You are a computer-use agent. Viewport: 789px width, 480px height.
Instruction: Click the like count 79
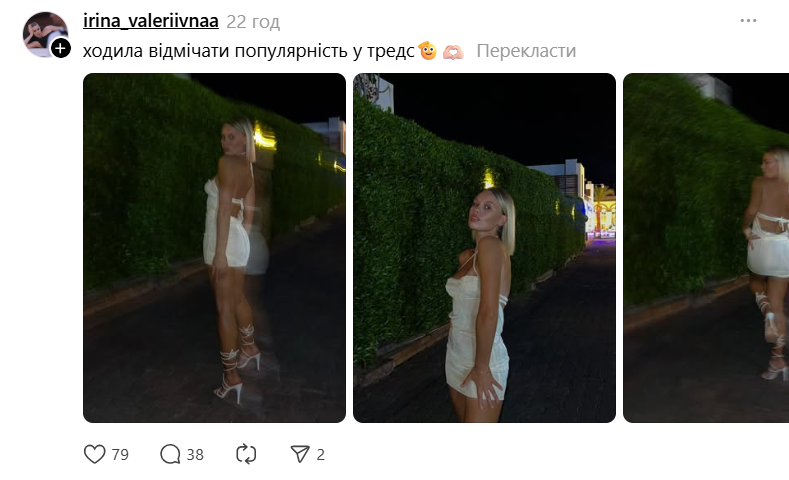(x=120, y=455)
